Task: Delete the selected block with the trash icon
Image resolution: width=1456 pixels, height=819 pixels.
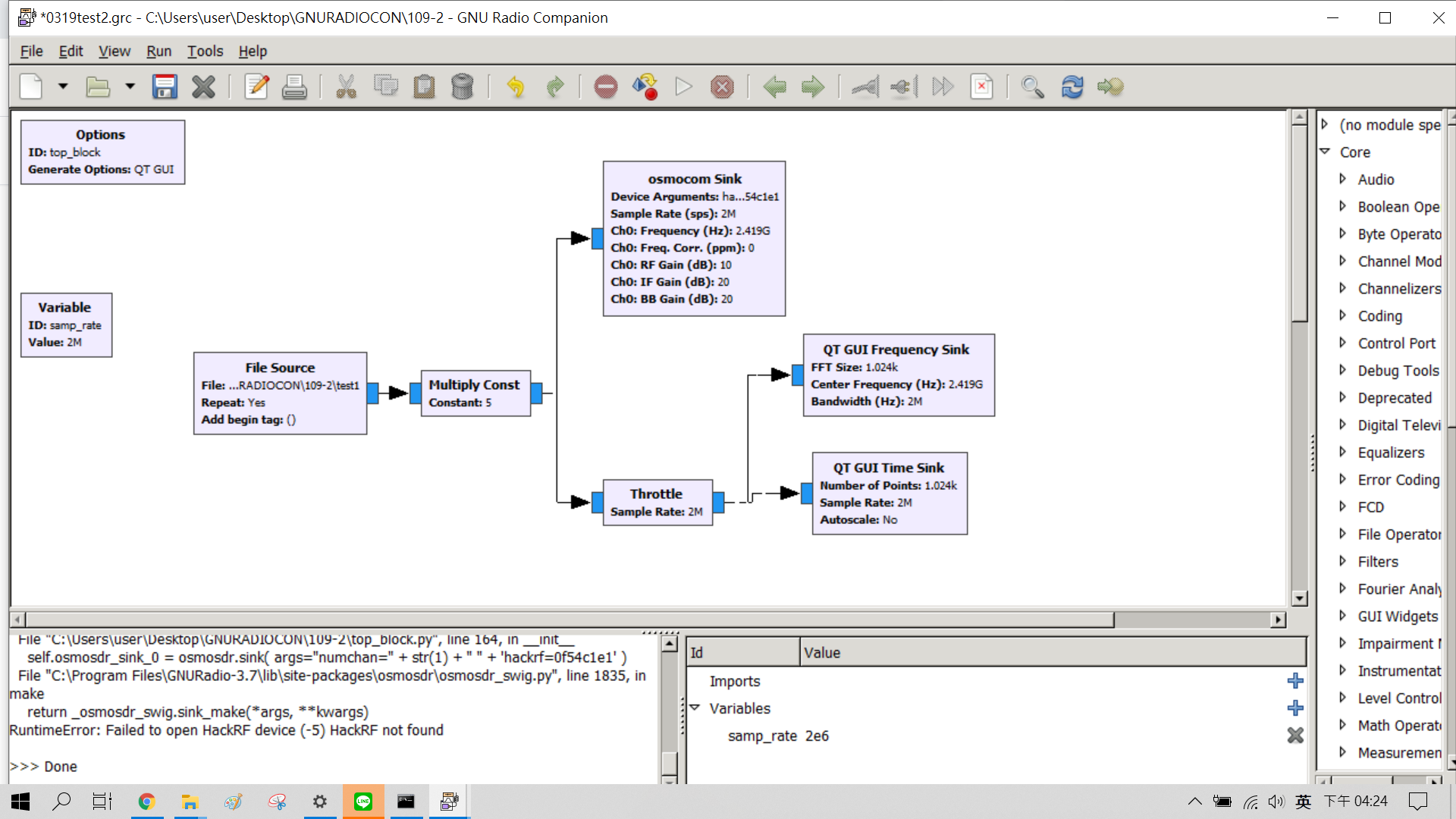Action: (x=463, y=86)
